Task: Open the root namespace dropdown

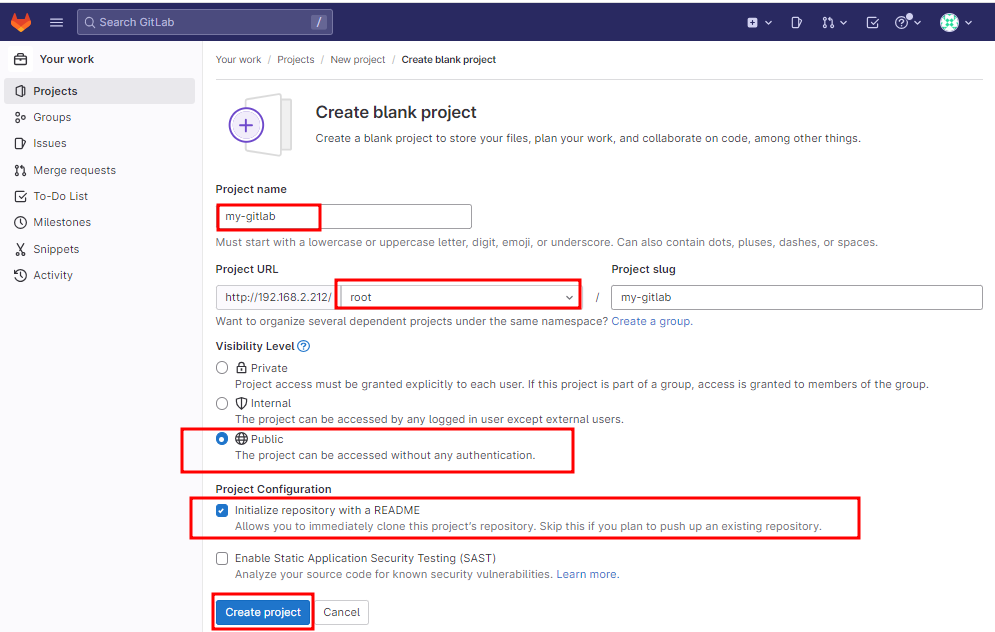Action: click(x=459, y=297)
